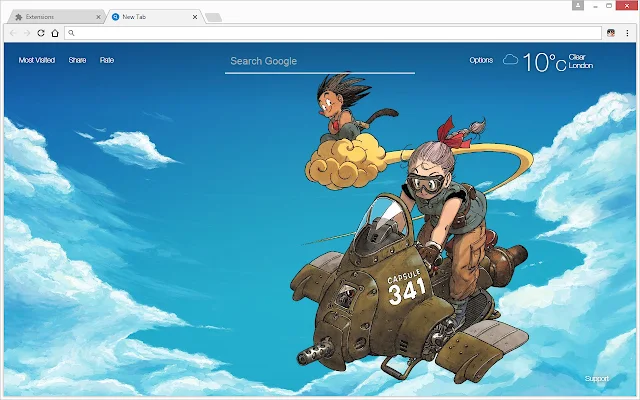This screenshot has width=640, height=400.
Task: Minimize the browser window
Action: tap(596, 6)
